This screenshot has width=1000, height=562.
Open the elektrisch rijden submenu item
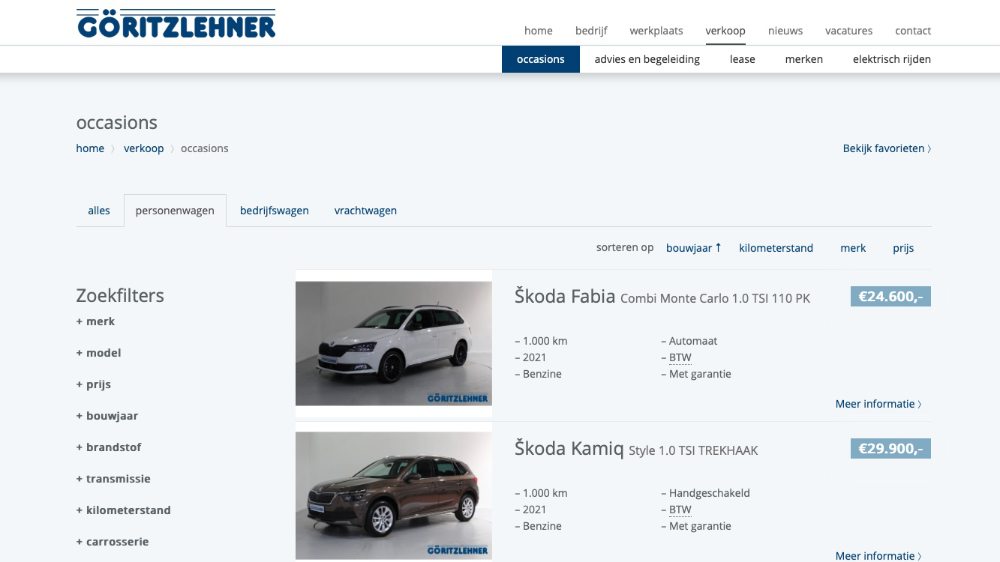pyautogui.click(x=891, y=59)
